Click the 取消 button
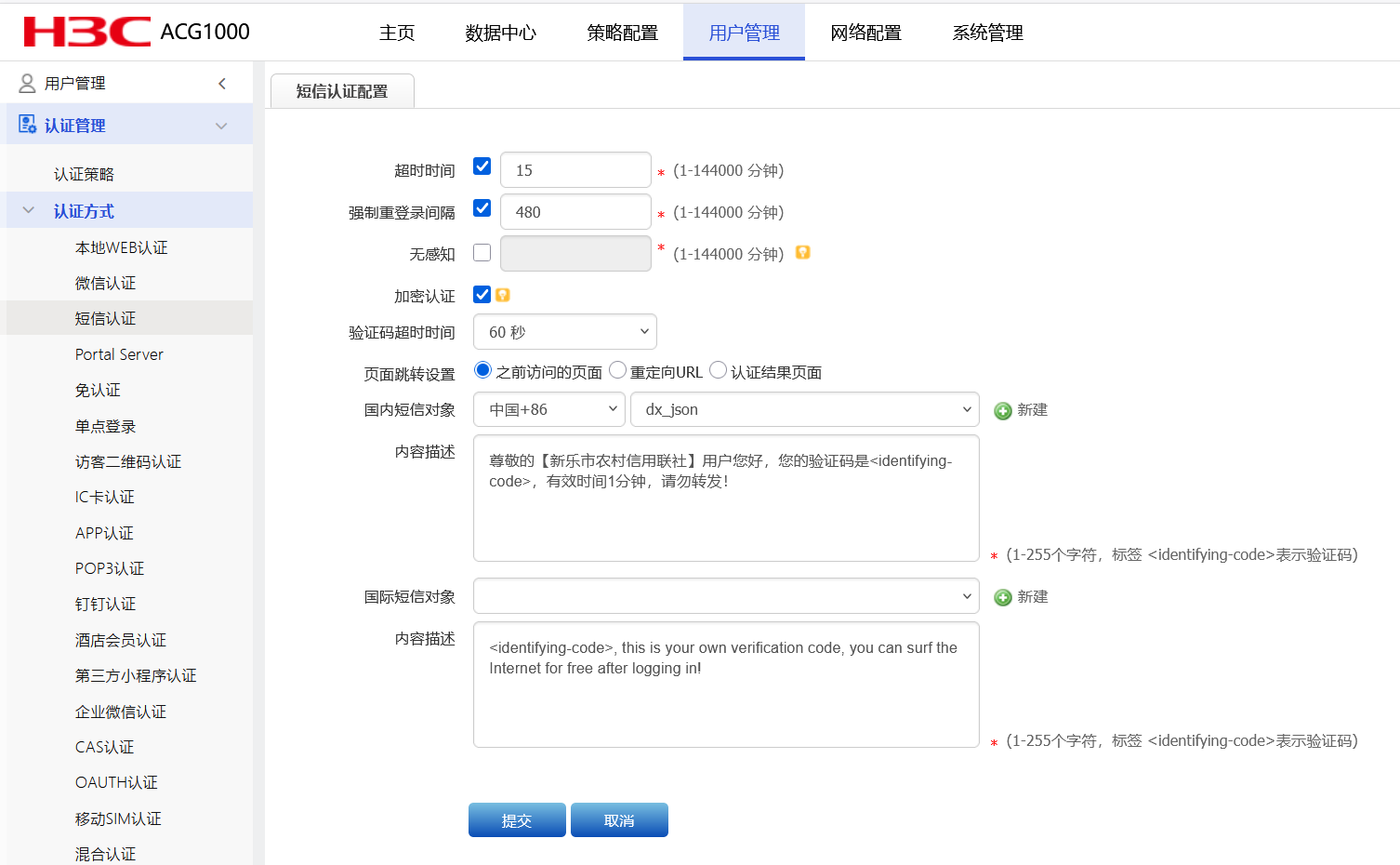 click(619, 820)
